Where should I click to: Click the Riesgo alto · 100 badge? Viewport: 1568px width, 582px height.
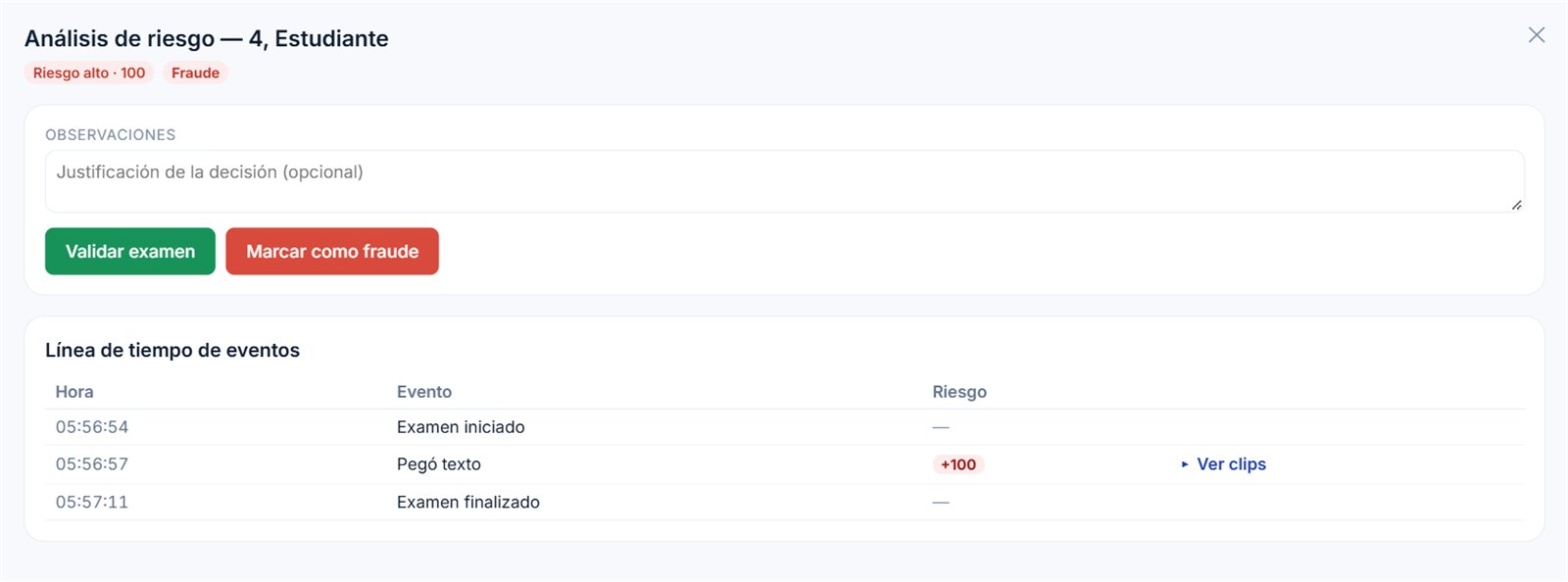89,73
